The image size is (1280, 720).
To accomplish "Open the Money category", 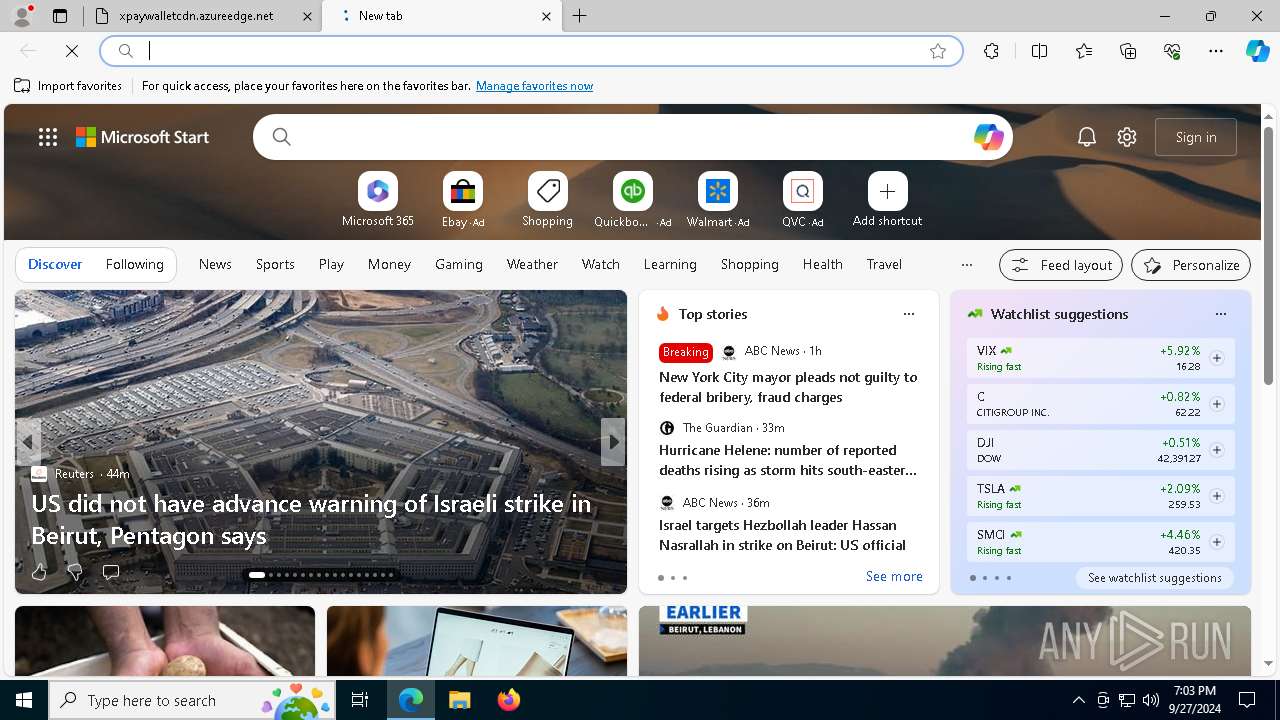I will point(389,264).
